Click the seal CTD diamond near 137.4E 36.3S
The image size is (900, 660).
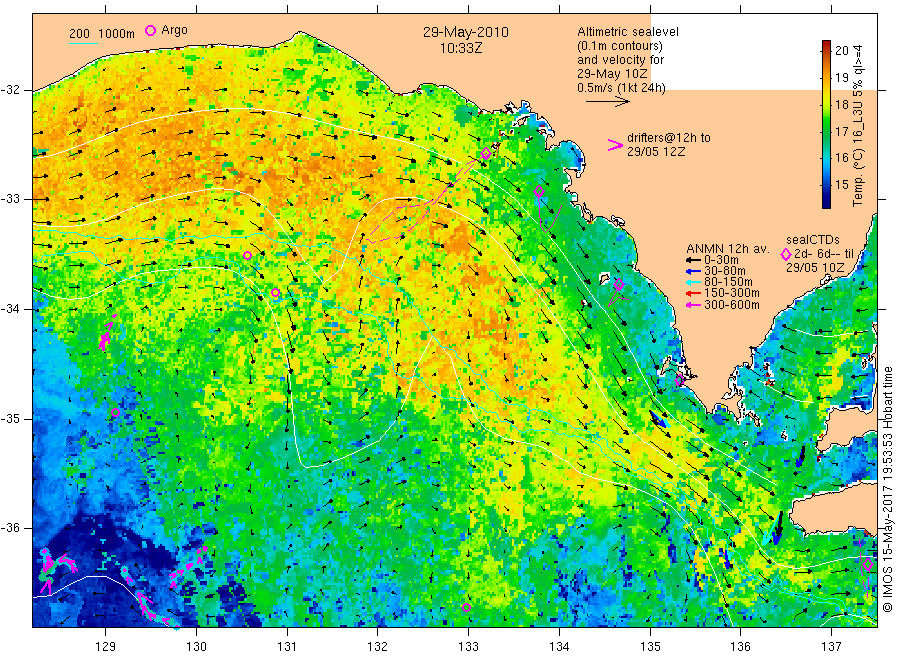click(x=868, y=565)
